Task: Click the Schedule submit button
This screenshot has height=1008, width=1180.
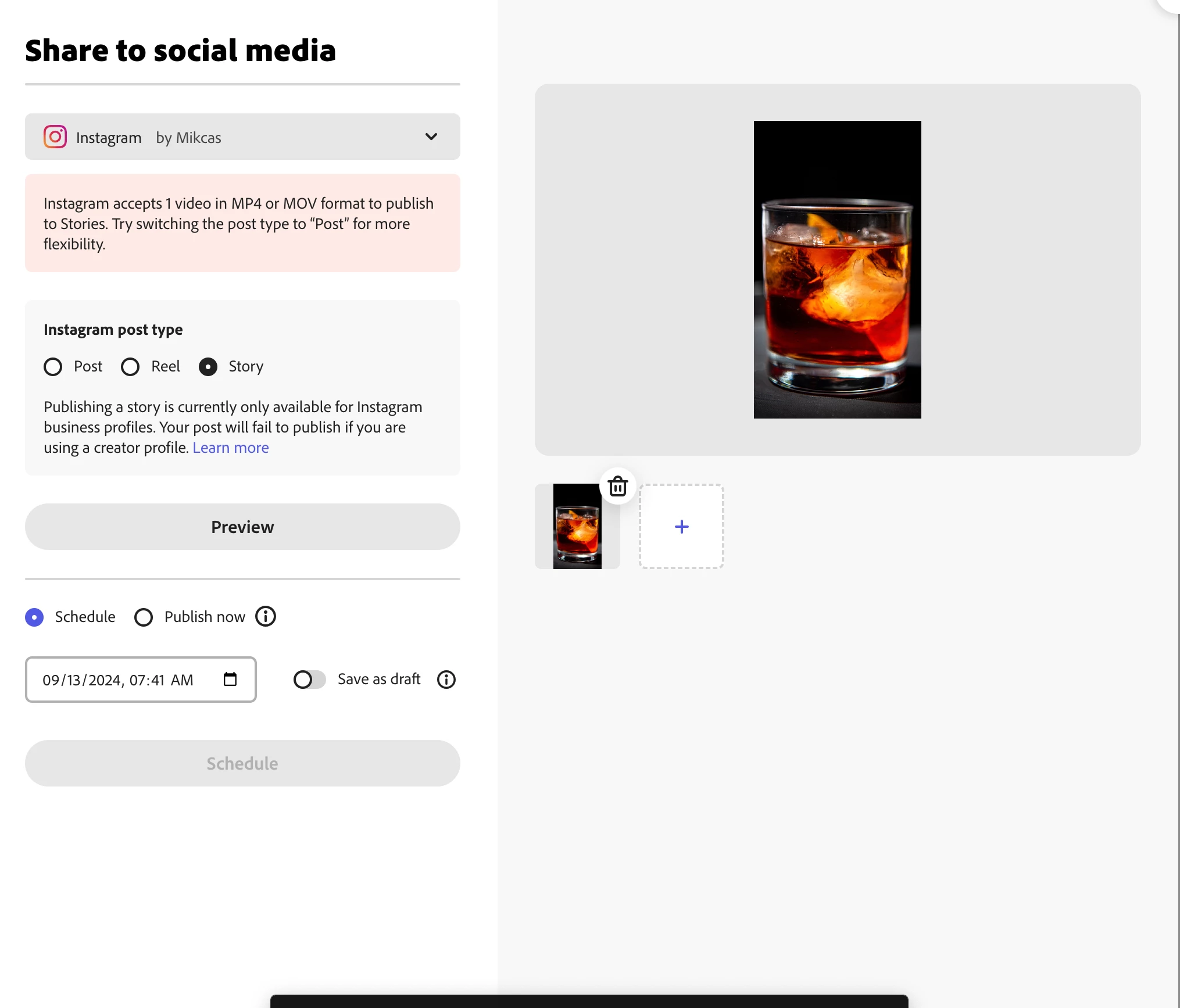Action: [242, 763]
